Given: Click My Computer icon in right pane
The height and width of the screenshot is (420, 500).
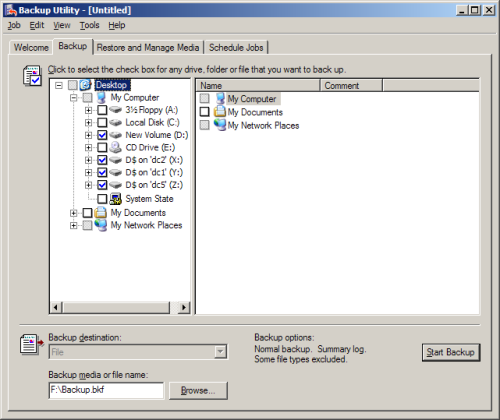Looking at the screenshot, I should pos(220,99).
